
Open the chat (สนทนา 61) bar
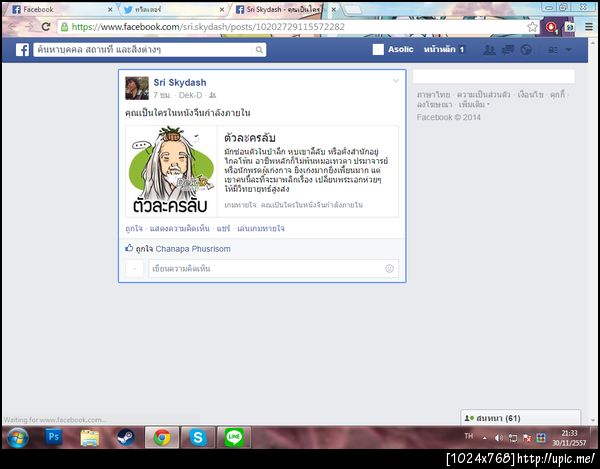[520, 418]
